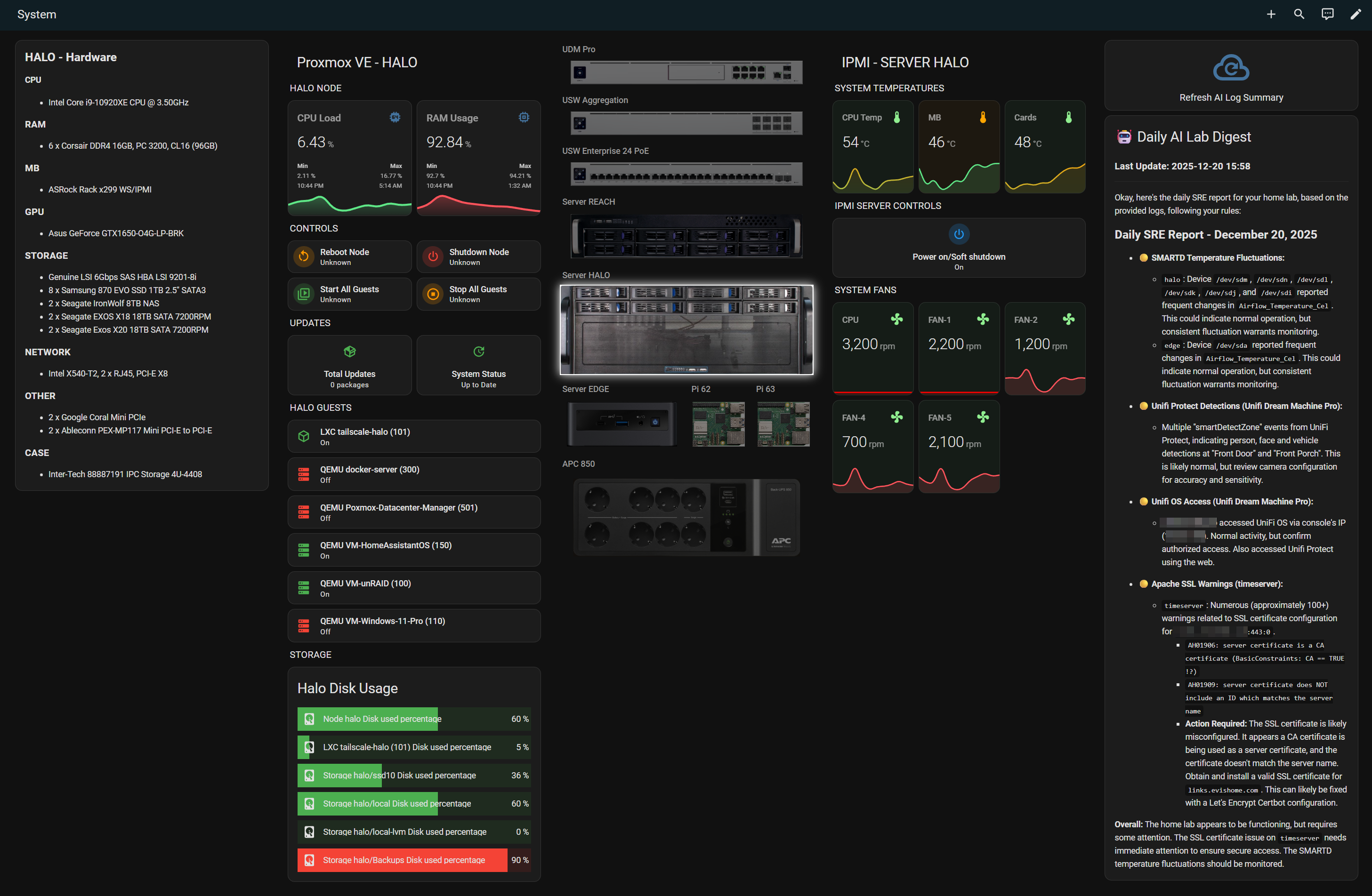Image resolution: width=1372 pixels, height=896 pixels.
Task: Click the plus add icon in header
Action: [x=1271, y=15]
